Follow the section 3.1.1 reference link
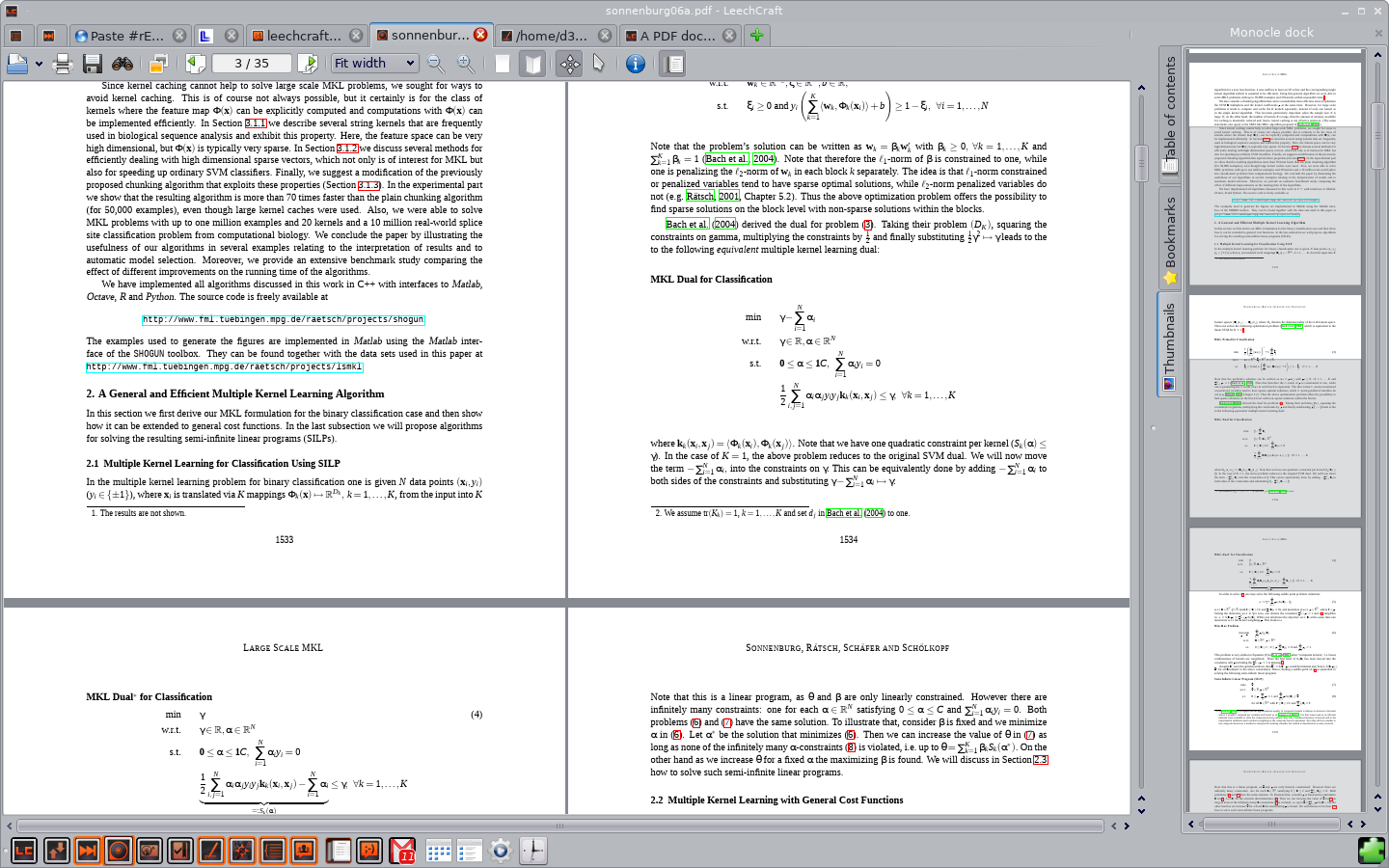Image resolution: width=1389 pixels, height=868 pixels. pyautogui.click(x=256, y=123)
